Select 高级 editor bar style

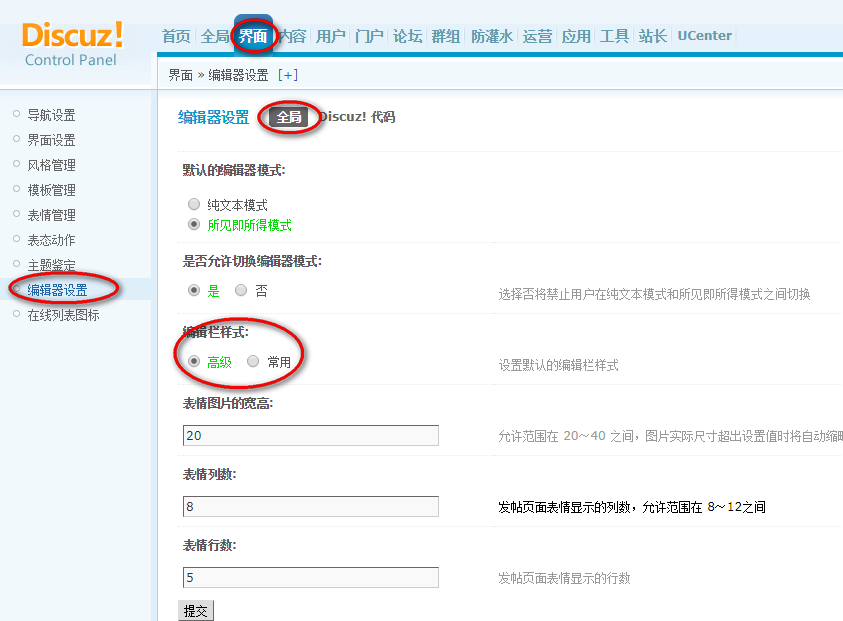(194, 361)
